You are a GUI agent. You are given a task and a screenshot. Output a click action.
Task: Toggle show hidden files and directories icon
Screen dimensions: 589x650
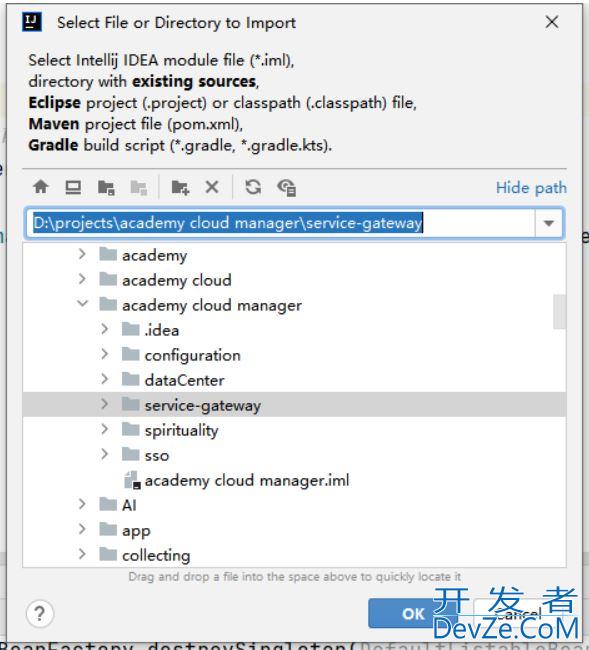point(286,187)
